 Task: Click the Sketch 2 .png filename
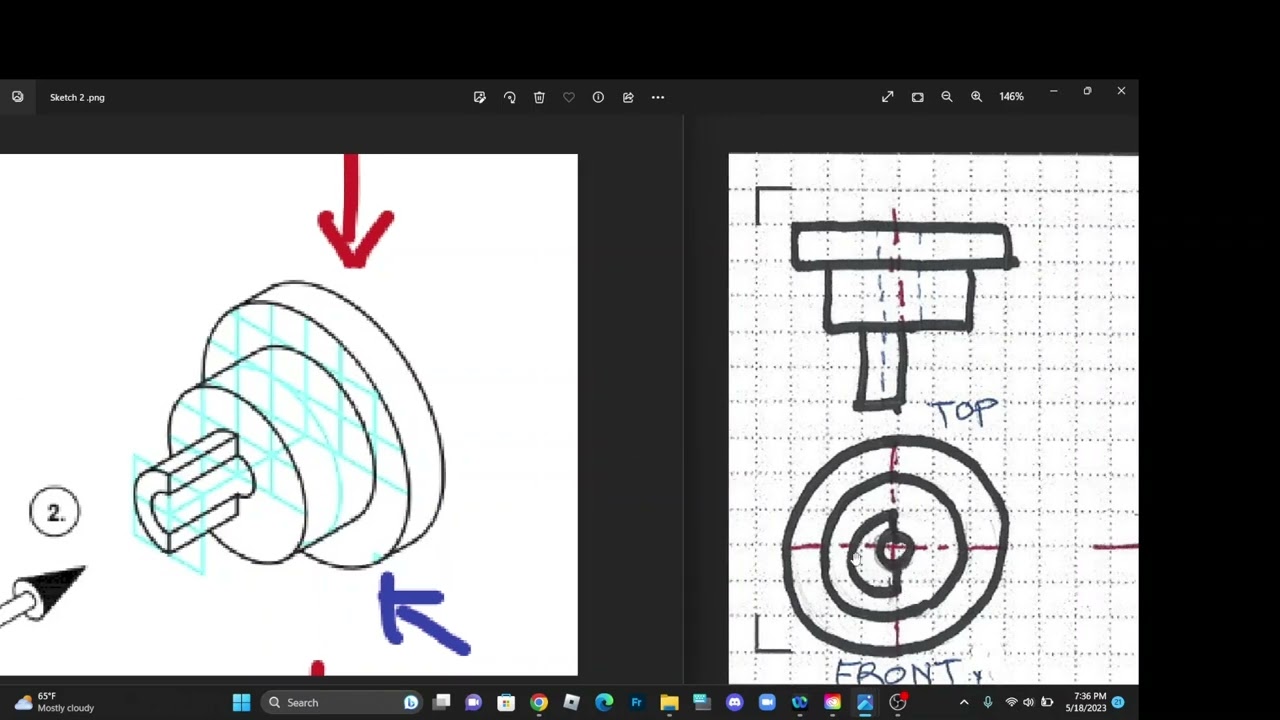77,97
